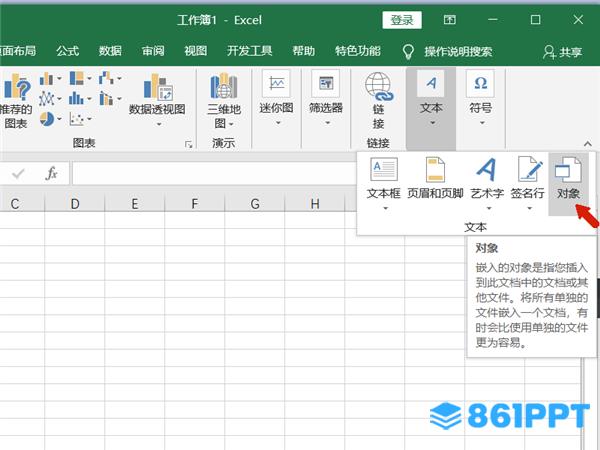
Task: Select column C header
Action: 15,204
